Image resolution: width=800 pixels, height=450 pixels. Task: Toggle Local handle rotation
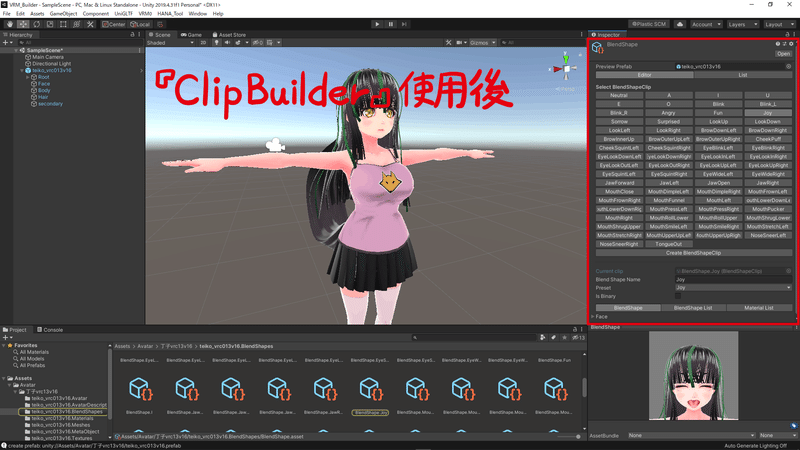click(x=140, y=24)
